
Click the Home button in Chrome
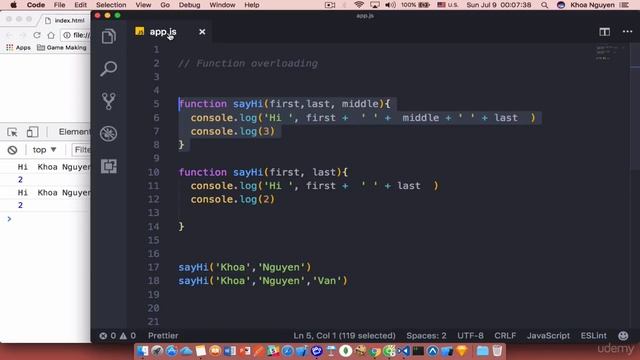coord(51,35)
